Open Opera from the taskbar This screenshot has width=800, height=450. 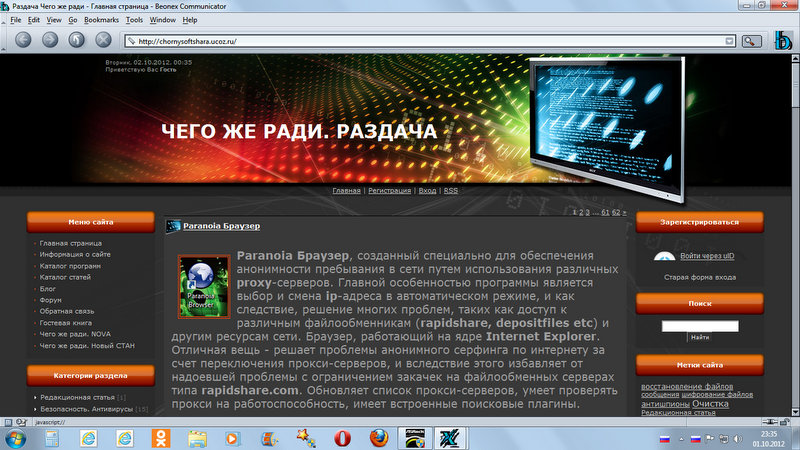tap(342, 438)
